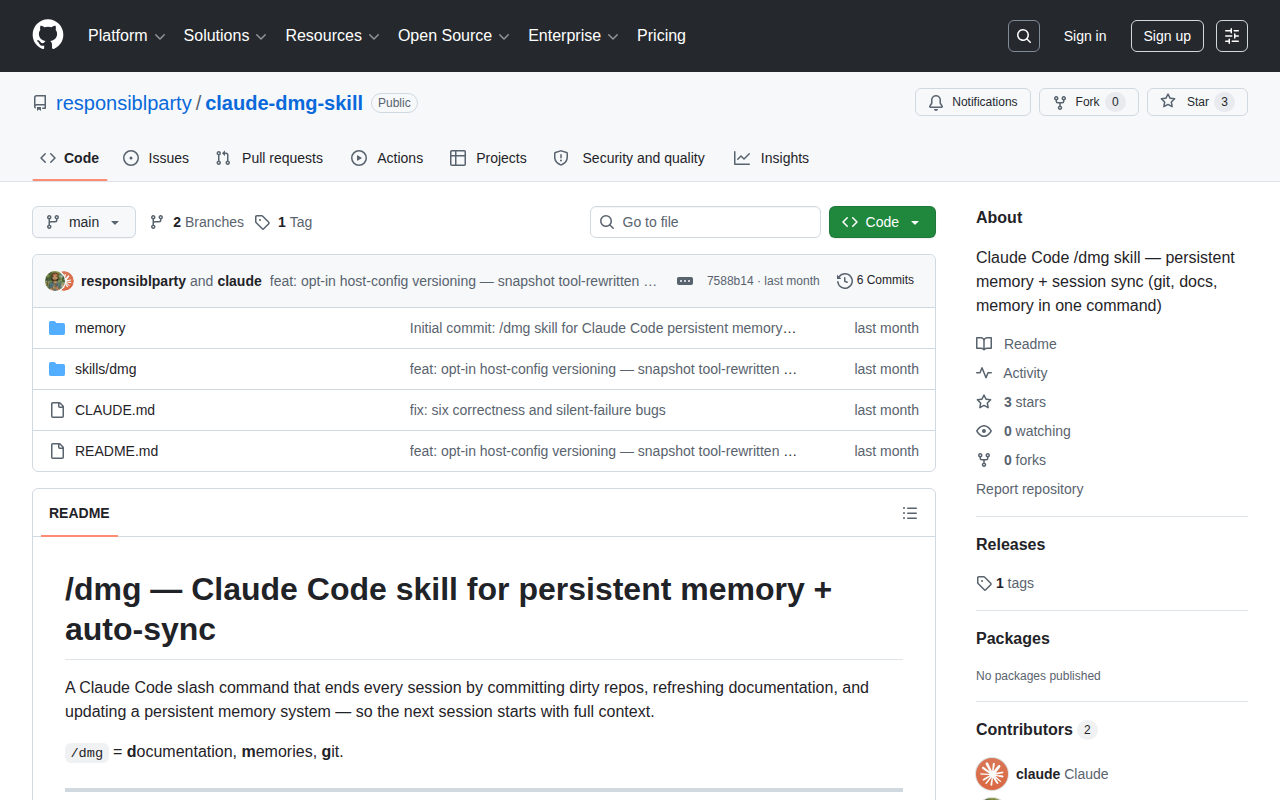Expand the Open Source menu dropdown
The image size is (1280, 800).
[x=454, y=36]
